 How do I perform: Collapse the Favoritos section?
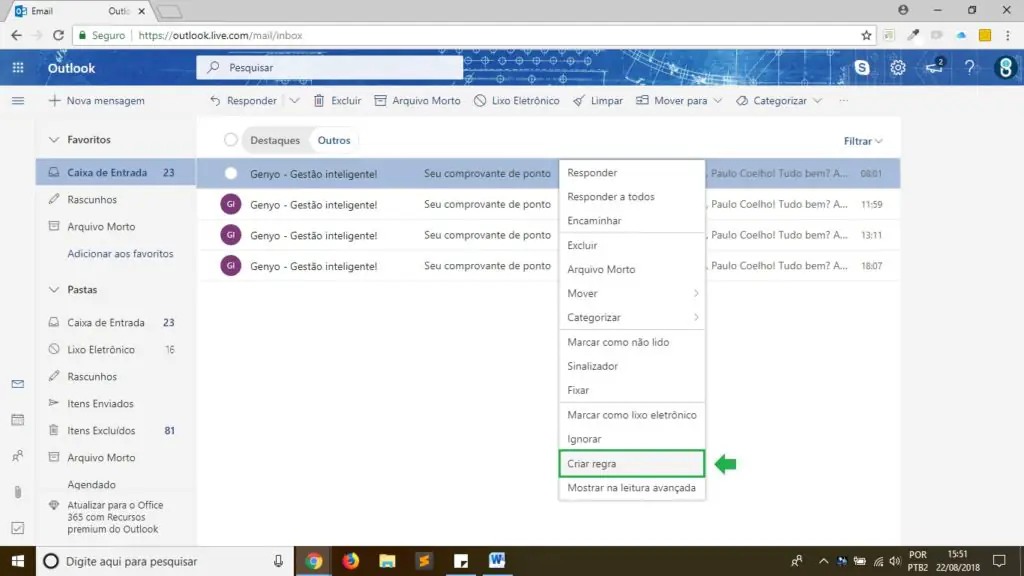(54, 140)
